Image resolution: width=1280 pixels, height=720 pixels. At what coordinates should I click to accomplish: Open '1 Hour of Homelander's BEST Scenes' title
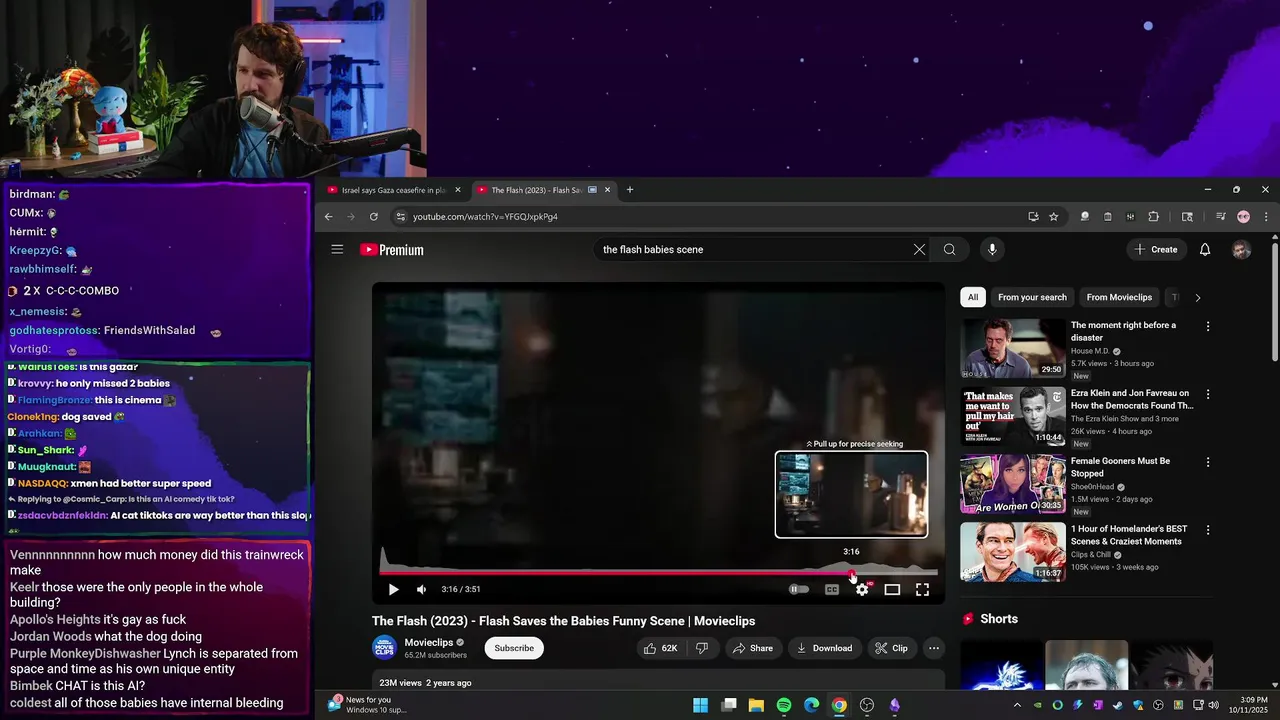pos(1129,535)
